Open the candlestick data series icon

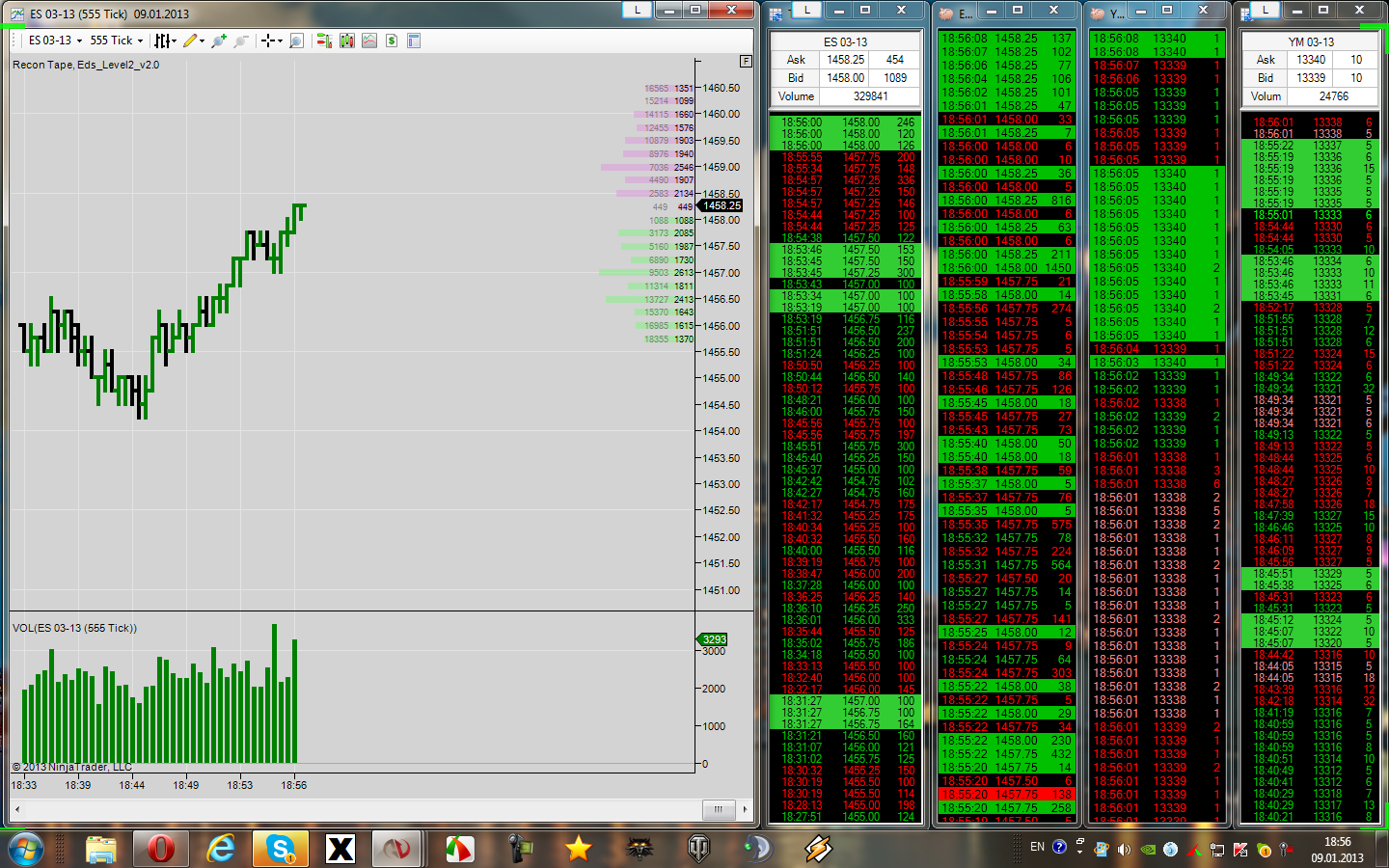click(347, 41)
